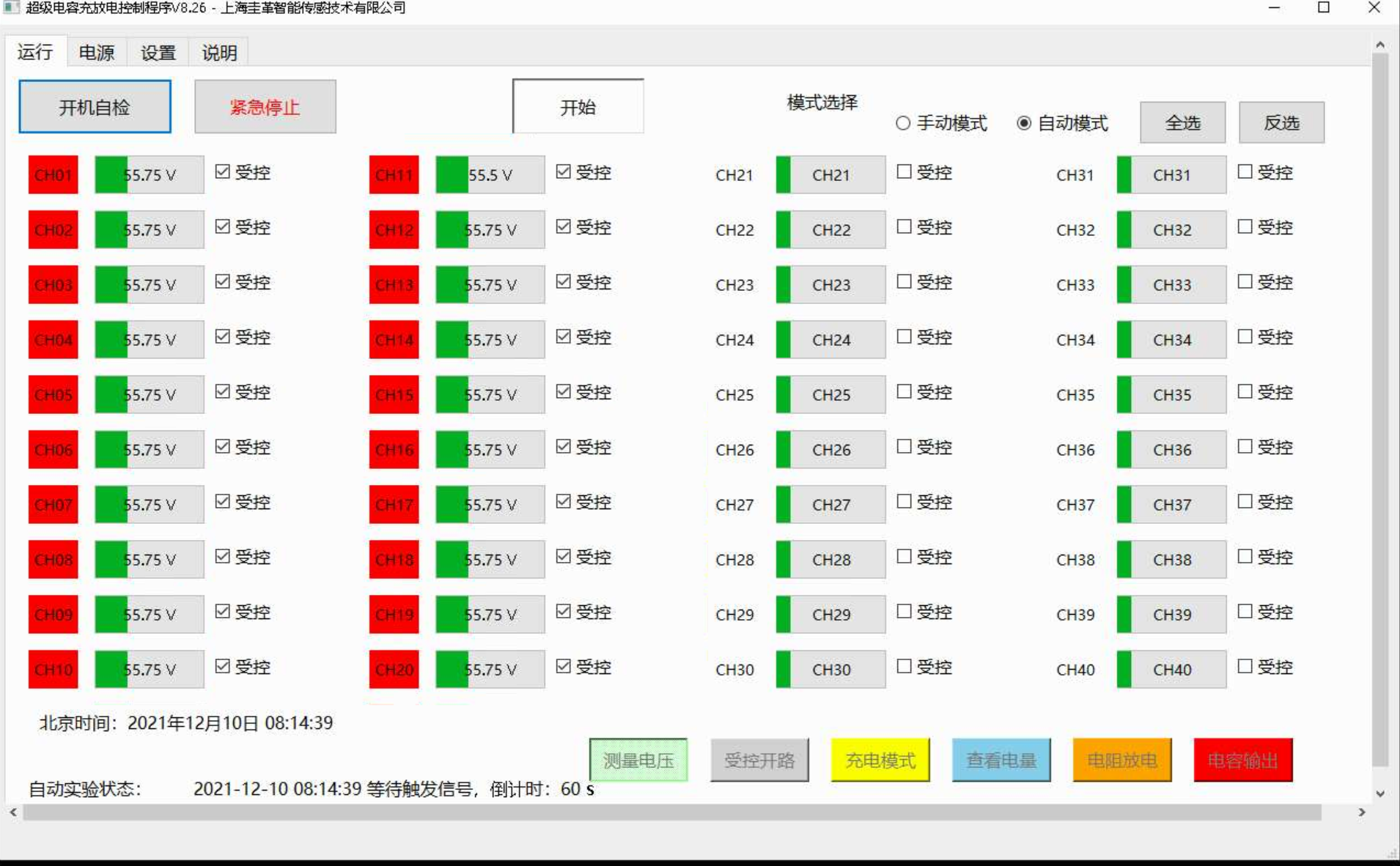Click the CH21 channel bar
This screenshot has height=866, width=1400.
[x=831, y=175]
